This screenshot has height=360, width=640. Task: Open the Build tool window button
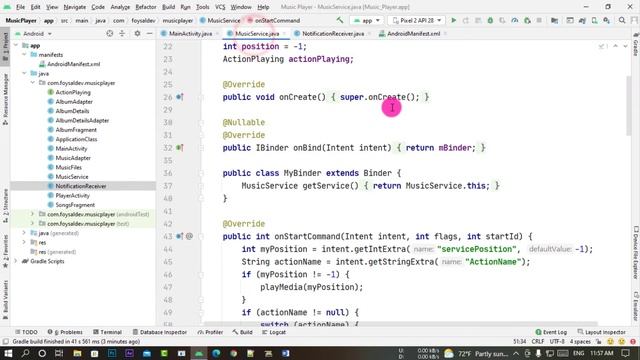click(x=242, y=332)
